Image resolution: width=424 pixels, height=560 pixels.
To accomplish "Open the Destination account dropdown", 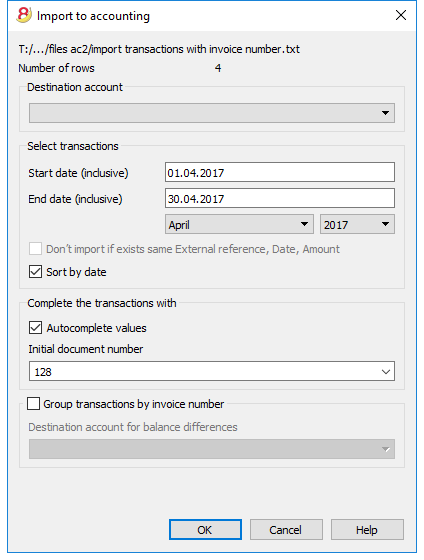I will coord(212,113).
